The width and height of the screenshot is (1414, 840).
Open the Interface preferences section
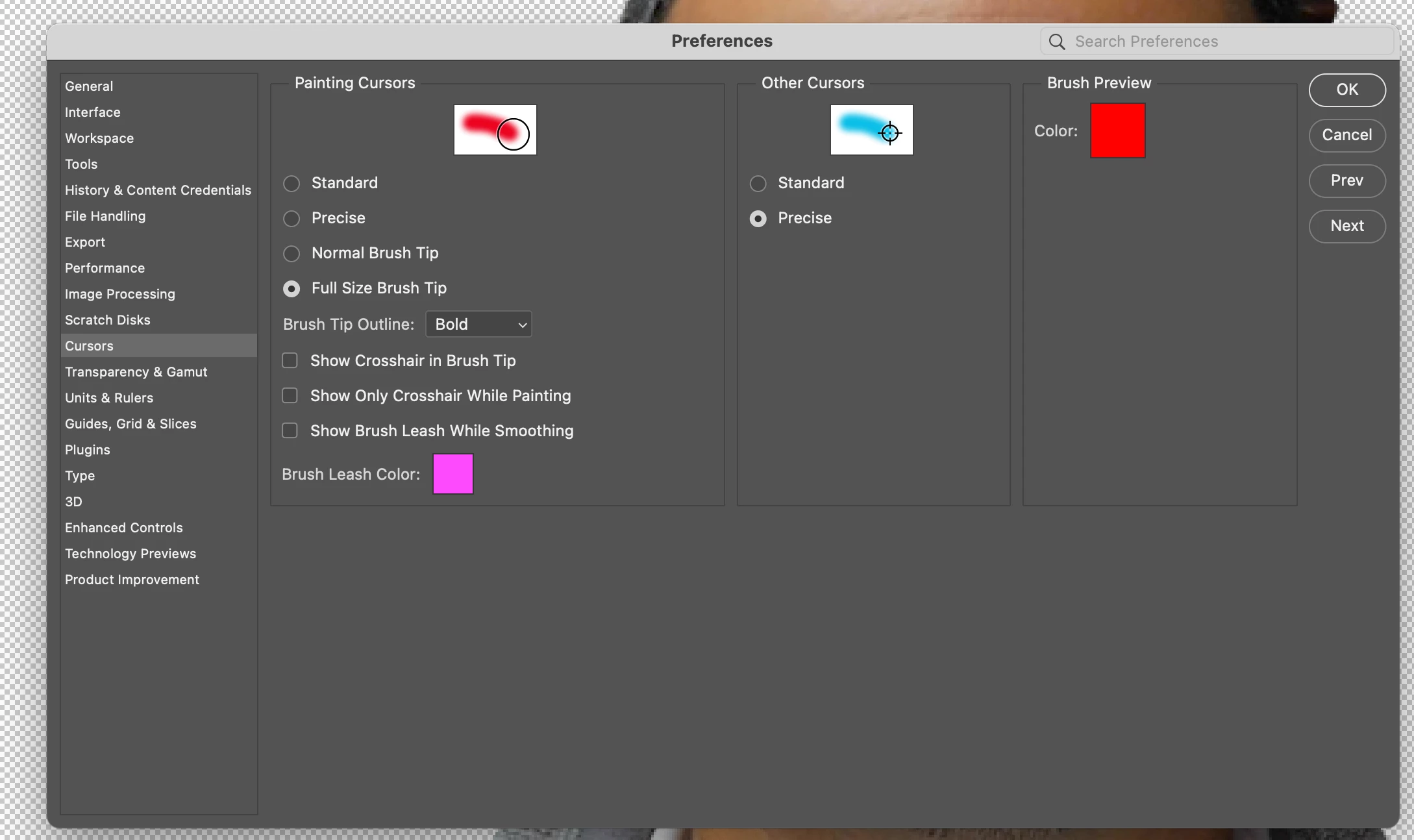pyautogui.click(x=93, y=112)
